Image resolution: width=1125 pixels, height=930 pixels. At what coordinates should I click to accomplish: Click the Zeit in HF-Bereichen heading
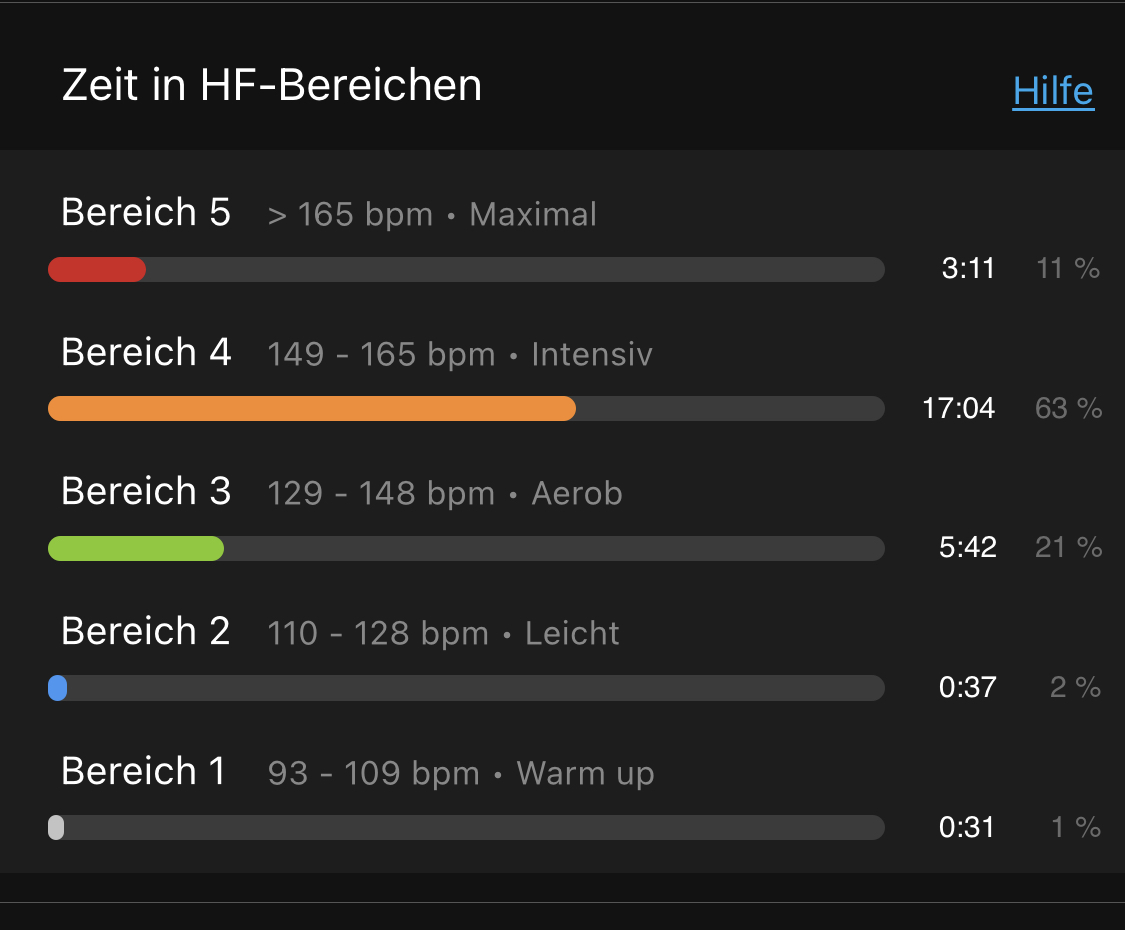pyautogui.click(x=272, y=85)
